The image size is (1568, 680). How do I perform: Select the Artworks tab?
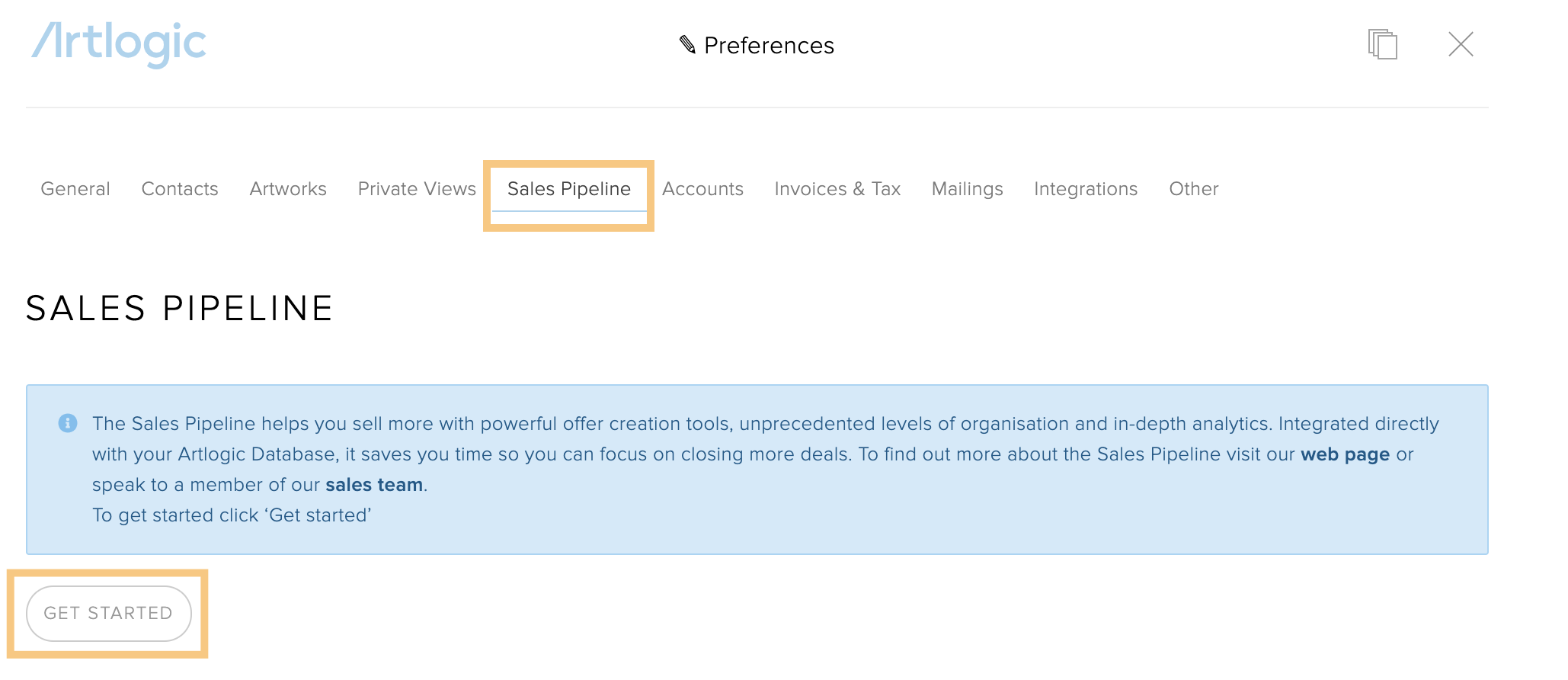[288, 189]
